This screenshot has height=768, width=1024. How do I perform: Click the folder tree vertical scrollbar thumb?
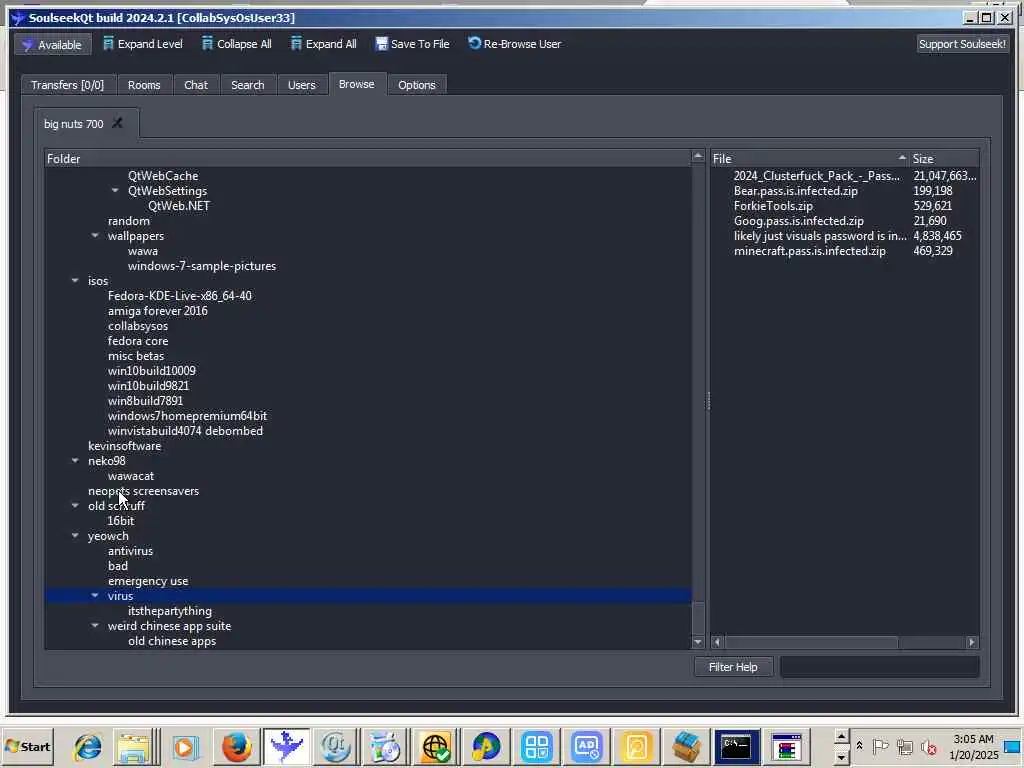697,616
